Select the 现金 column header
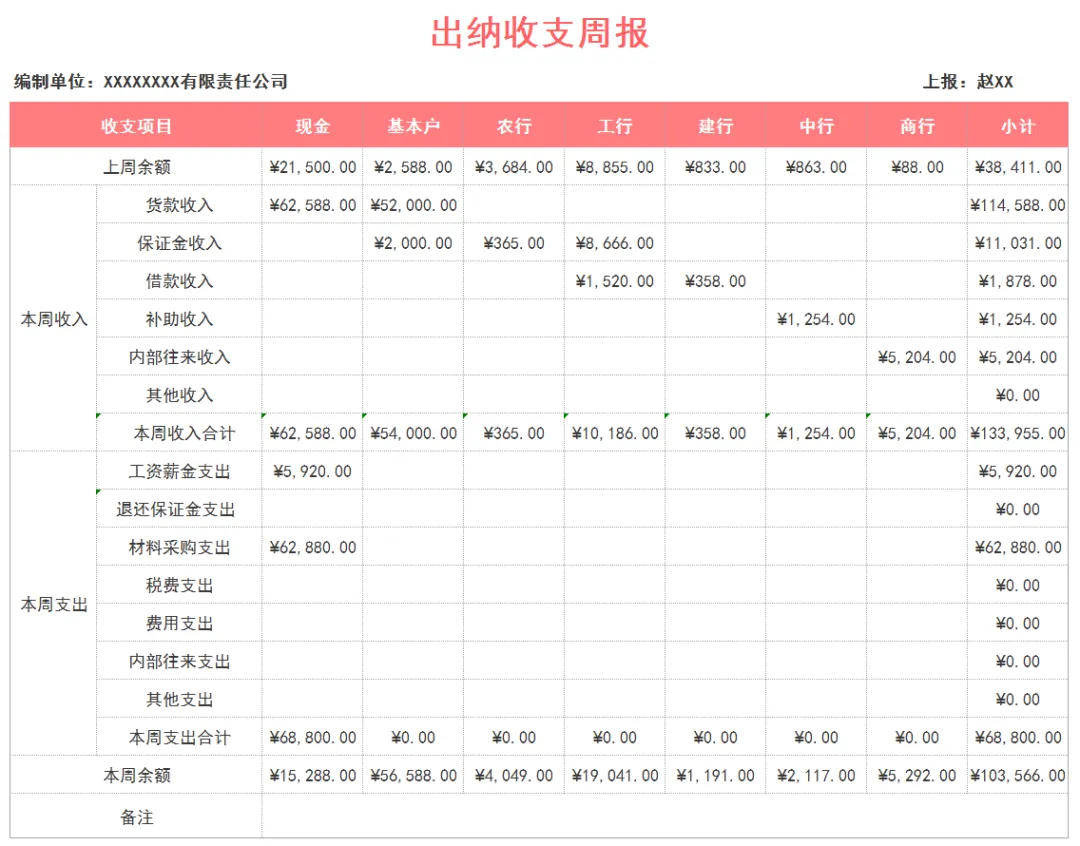Image resolution: width=1080 pixels, height=846 pixels. 313,125
